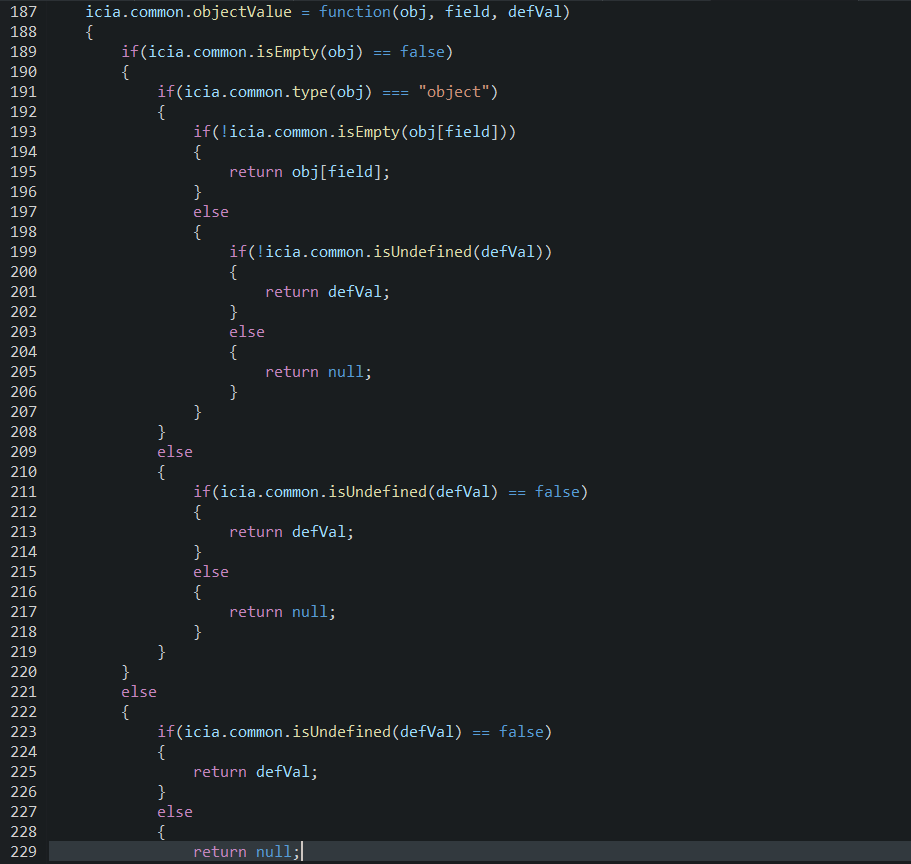Click 'icia.common.type(obj)' on line 191
This screenshot has width=911, height=864.
click(278, 92)
